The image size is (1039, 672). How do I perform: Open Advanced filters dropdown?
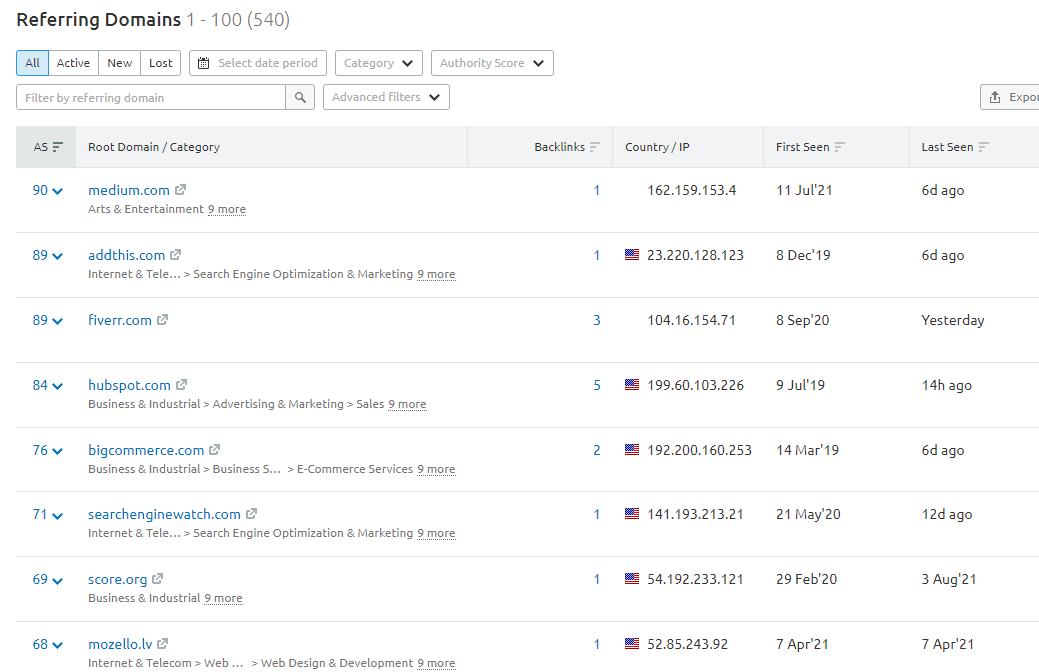click(x=386, y=97)
